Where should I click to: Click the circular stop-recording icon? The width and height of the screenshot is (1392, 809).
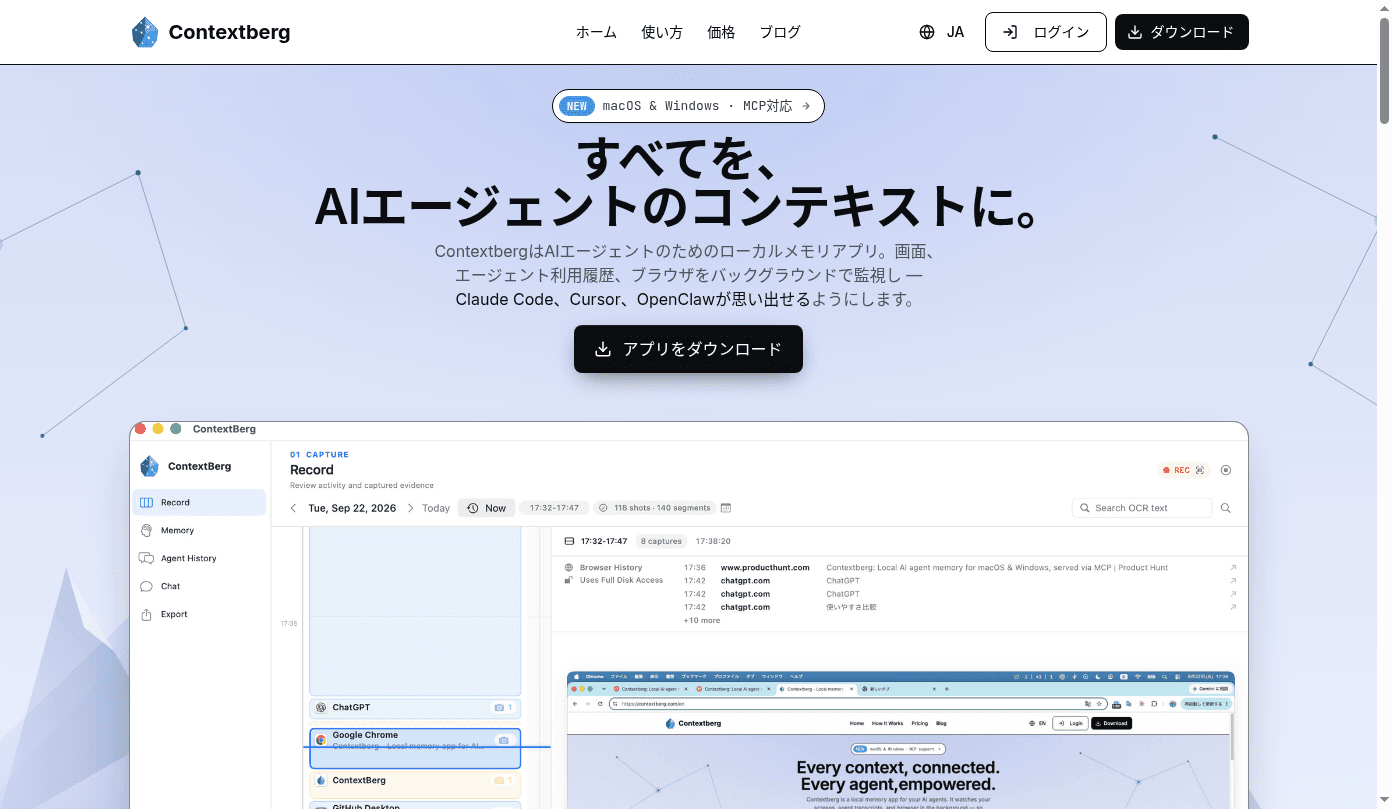point(1226,470)
